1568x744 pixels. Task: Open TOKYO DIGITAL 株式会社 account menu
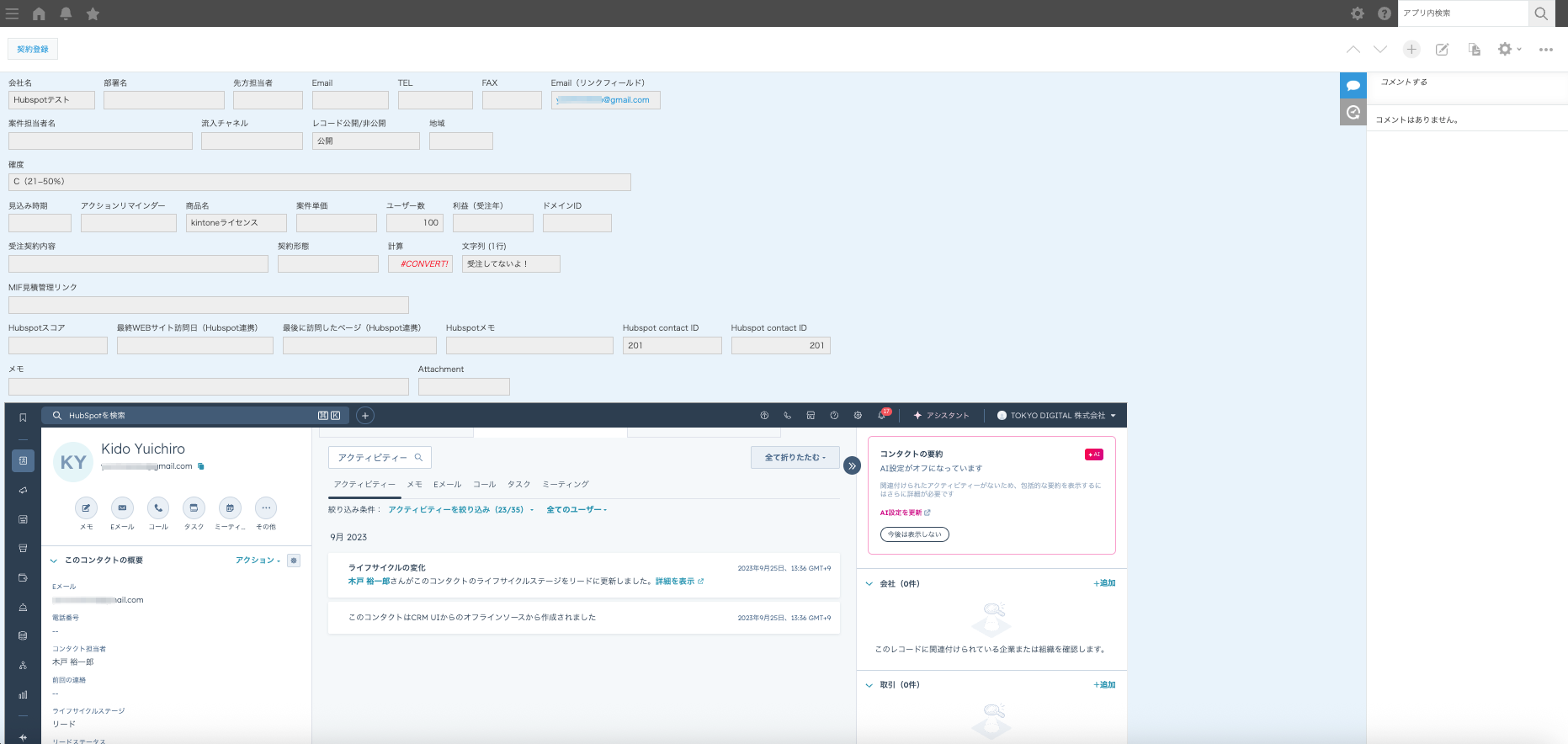1056,416
